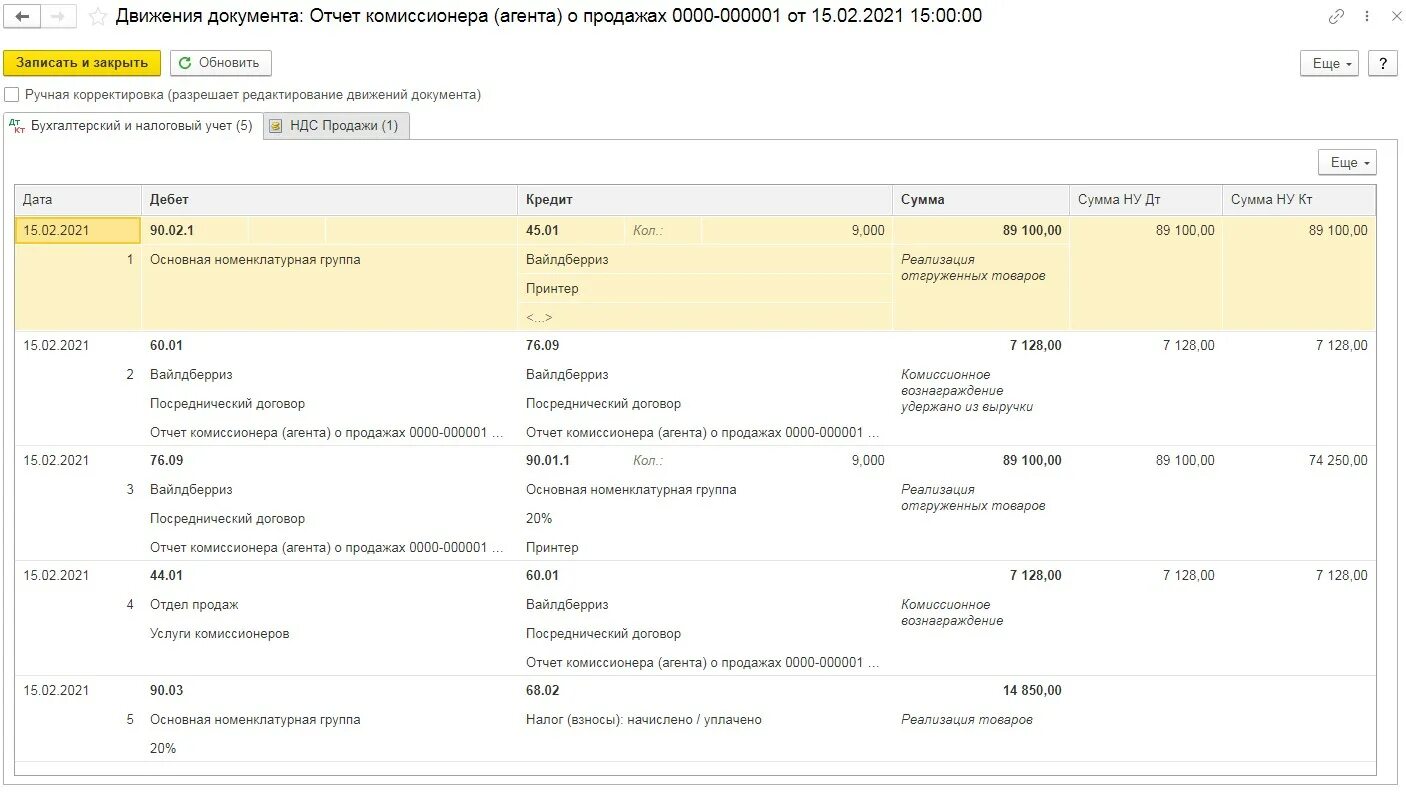This screenshot has height=792, width=1406.
Task: Select debit account 44.01 in row 4
Action: coord(166,575)
